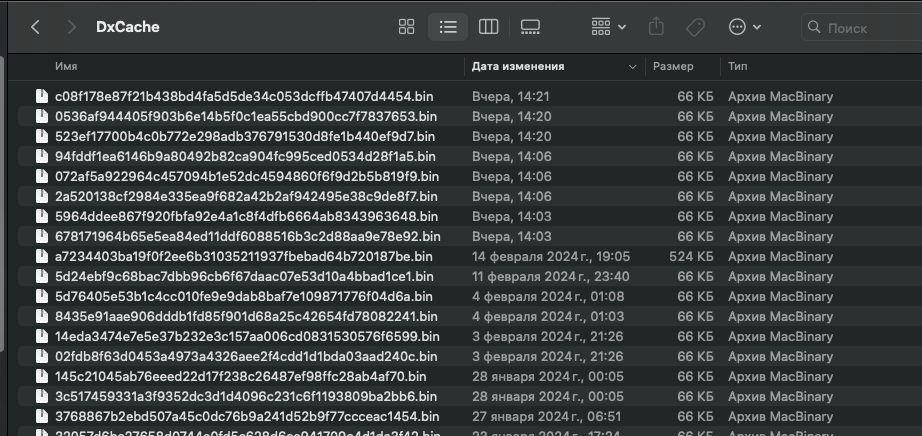Click date 14 февраля 2024 г., 19:05
Viewport: 922px width, 436px height.
pos(551,257)
